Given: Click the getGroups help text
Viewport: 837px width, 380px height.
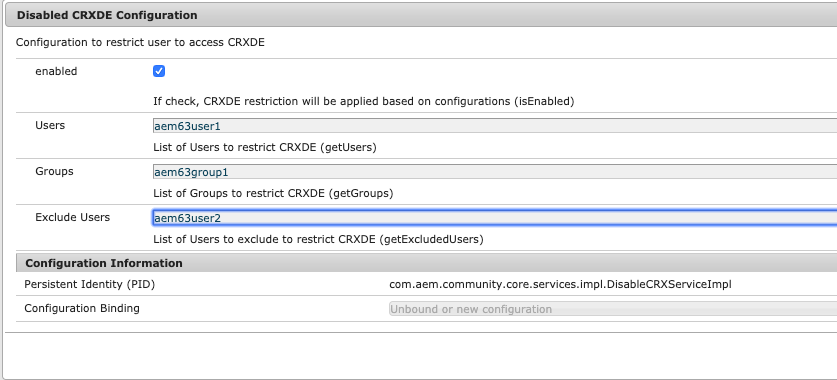Looking at the screenshot, I should [273, 193].
